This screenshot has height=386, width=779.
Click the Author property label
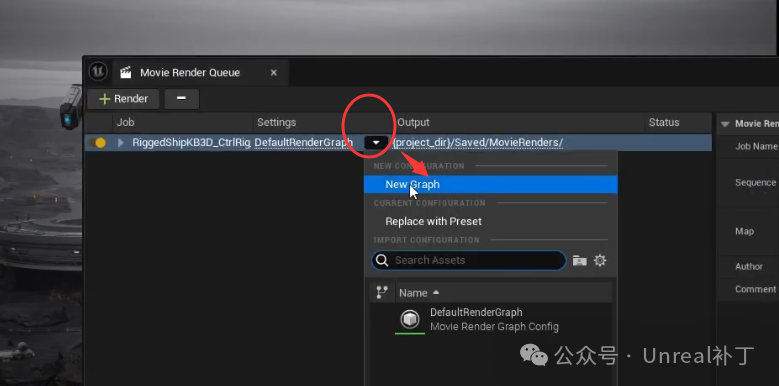click(x=749, y=267)
